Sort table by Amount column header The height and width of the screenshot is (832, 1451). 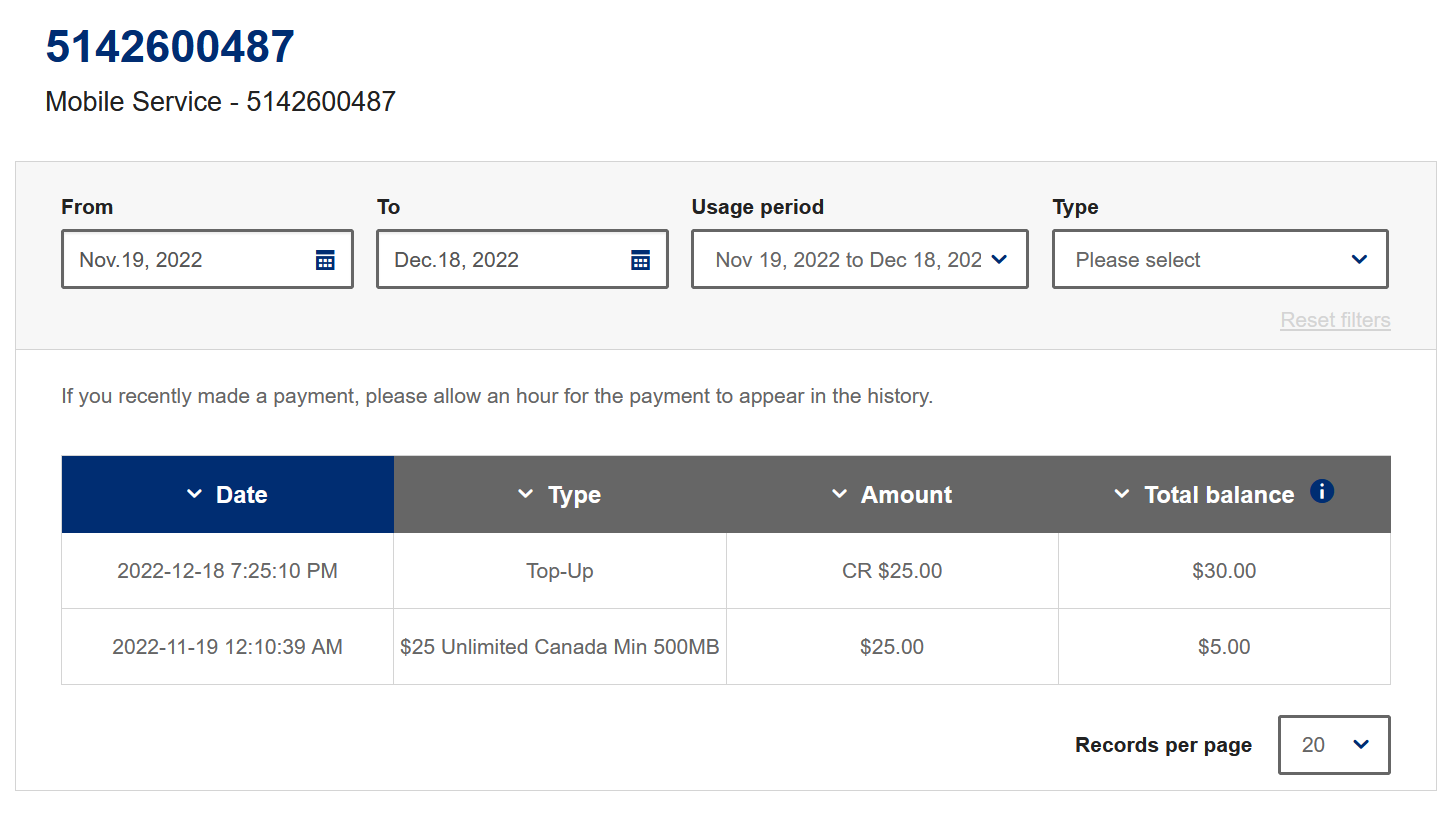click(906, 495)
